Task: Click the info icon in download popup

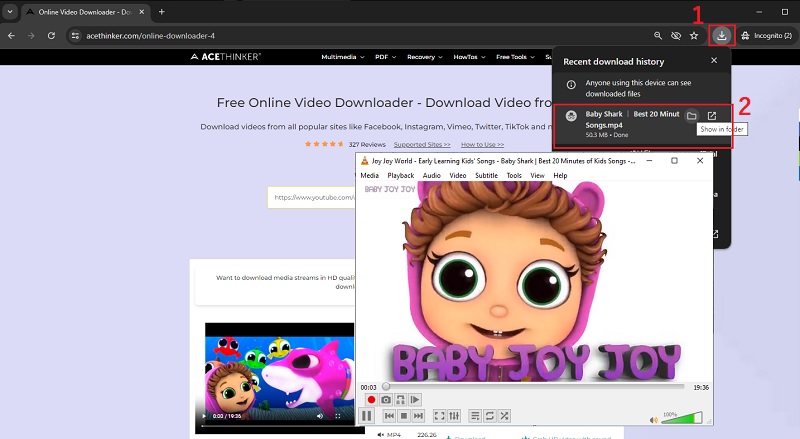Action: point(571,85)
